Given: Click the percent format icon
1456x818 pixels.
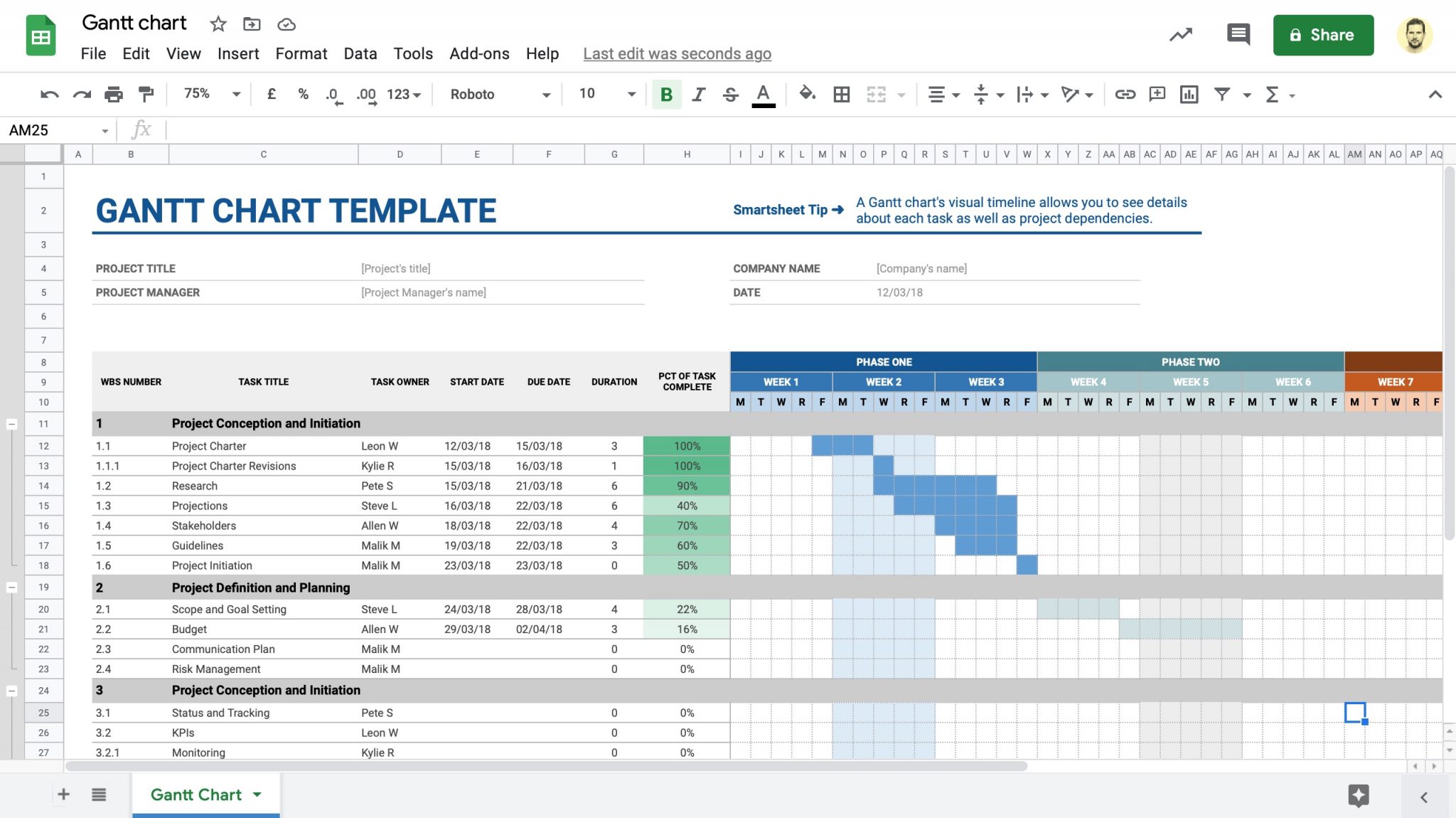Looking at the screenshot, I should (303, 94).
